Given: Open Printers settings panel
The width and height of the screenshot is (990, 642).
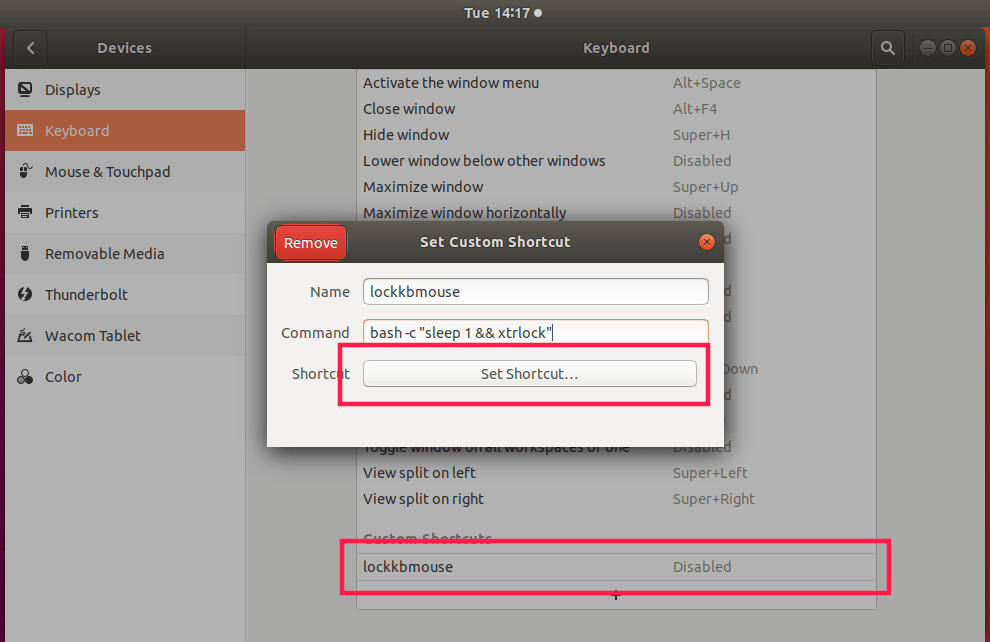Looking at the screenshot, I should pos(125,213).
